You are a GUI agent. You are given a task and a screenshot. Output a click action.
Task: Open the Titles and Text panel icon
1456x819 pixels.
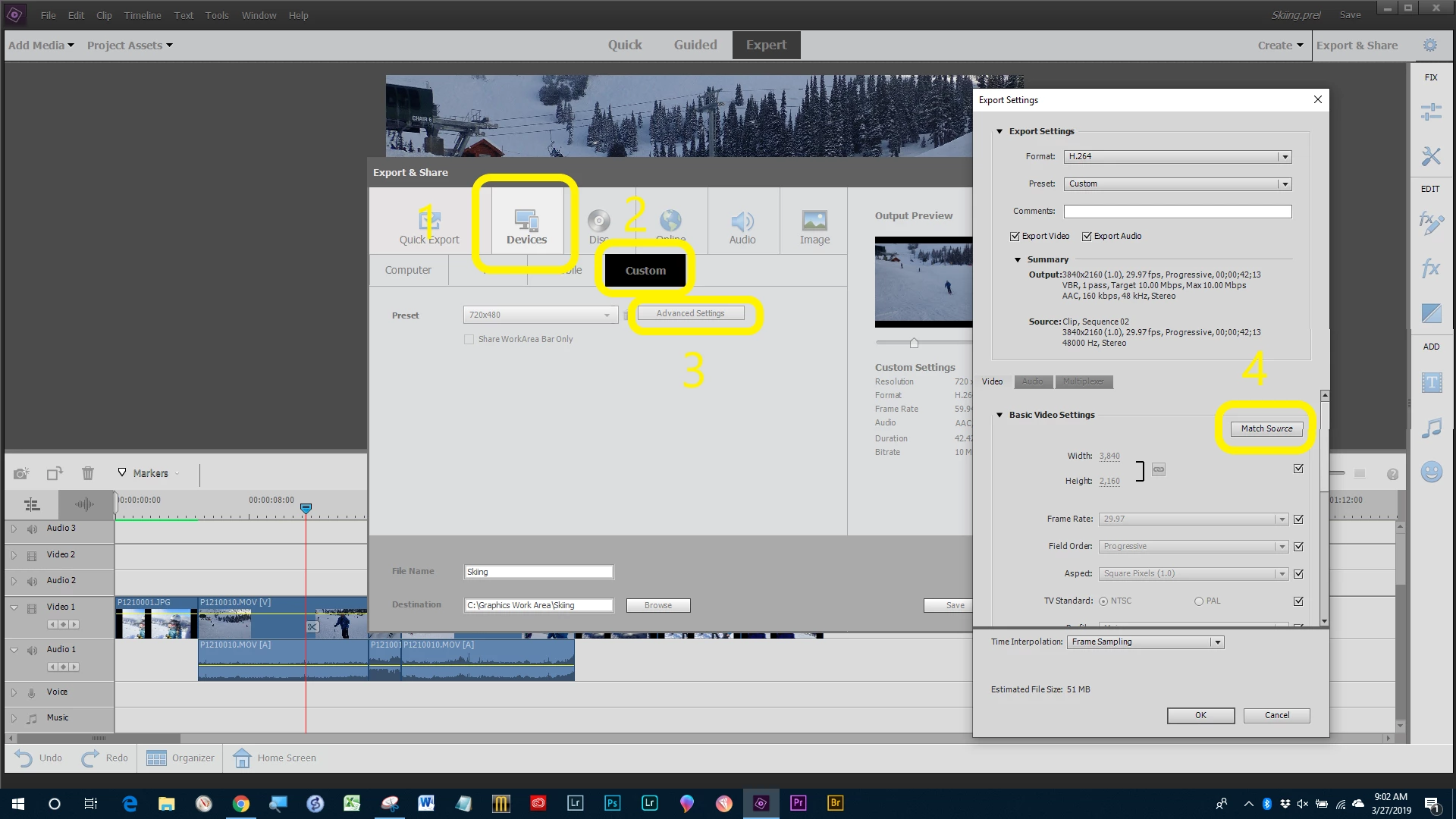1431,383
